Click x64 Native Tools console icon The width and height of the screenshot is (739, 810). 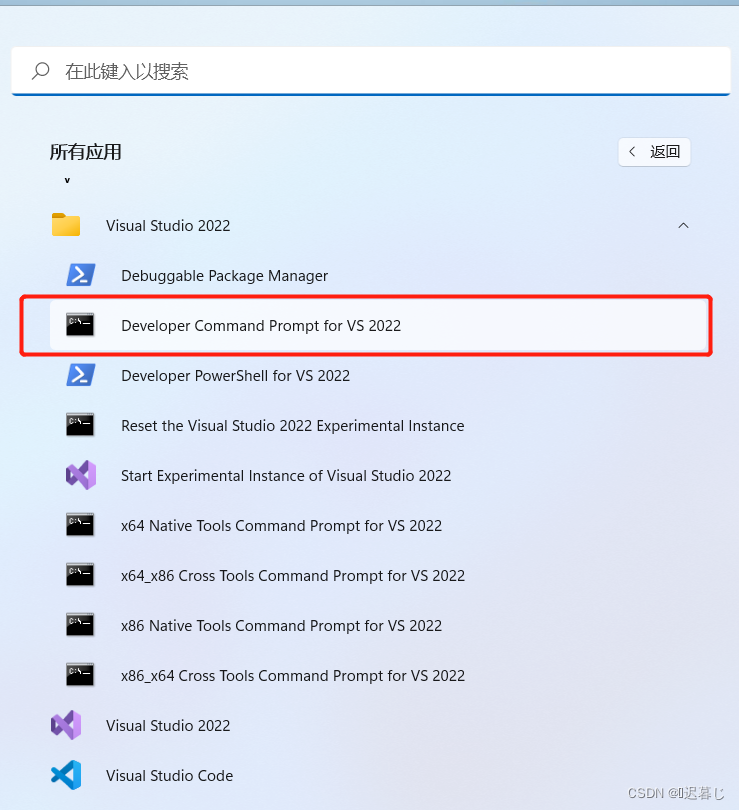coord(80,525)
